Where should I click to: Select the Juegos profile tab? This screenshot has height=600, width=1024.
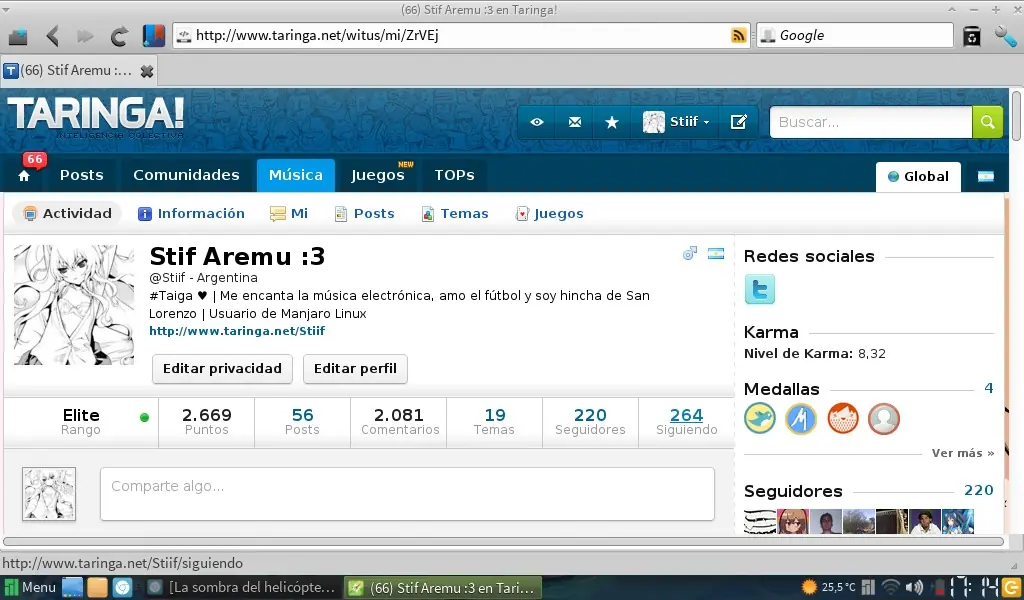click(549, 213)
